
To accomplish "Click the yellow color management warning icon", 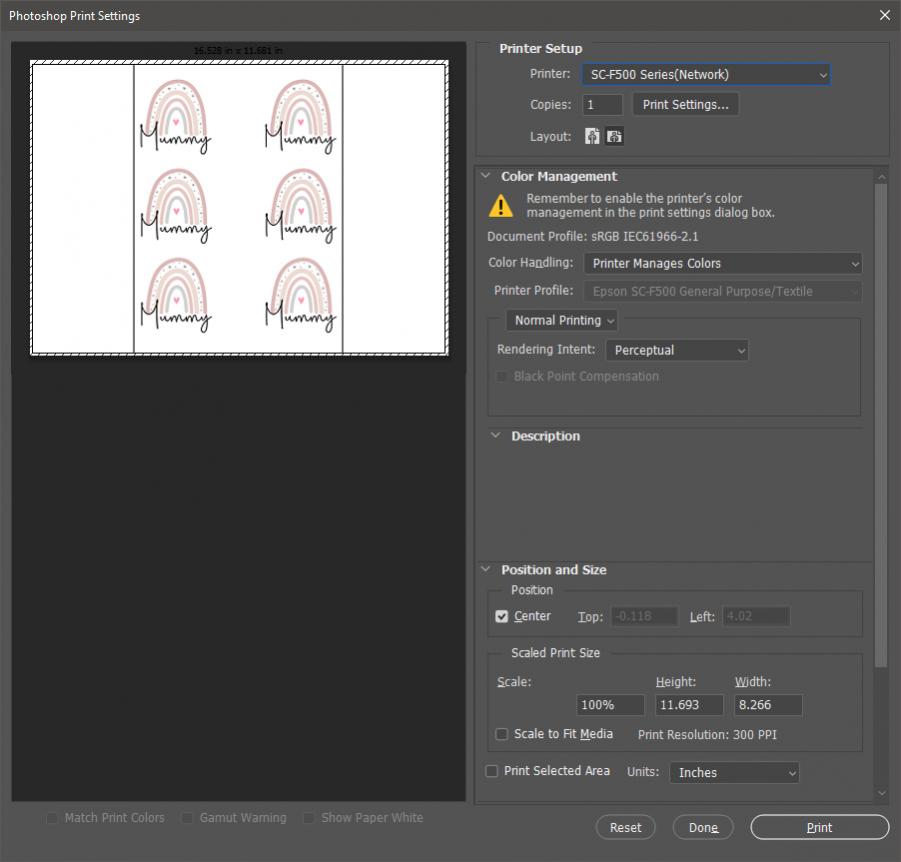I will [x=500, y=206].
